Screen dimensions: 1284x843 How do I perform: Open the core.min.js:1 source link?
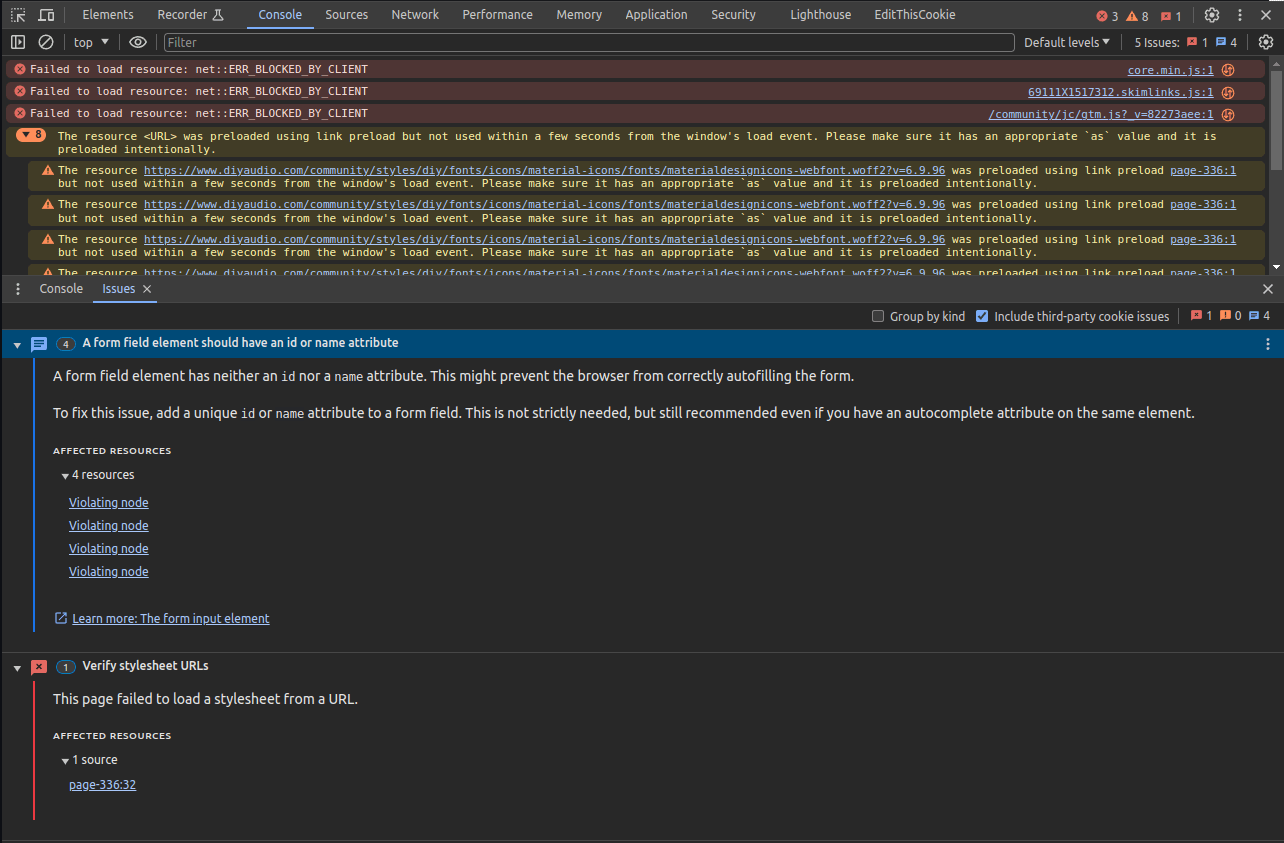pos(1170,70)
